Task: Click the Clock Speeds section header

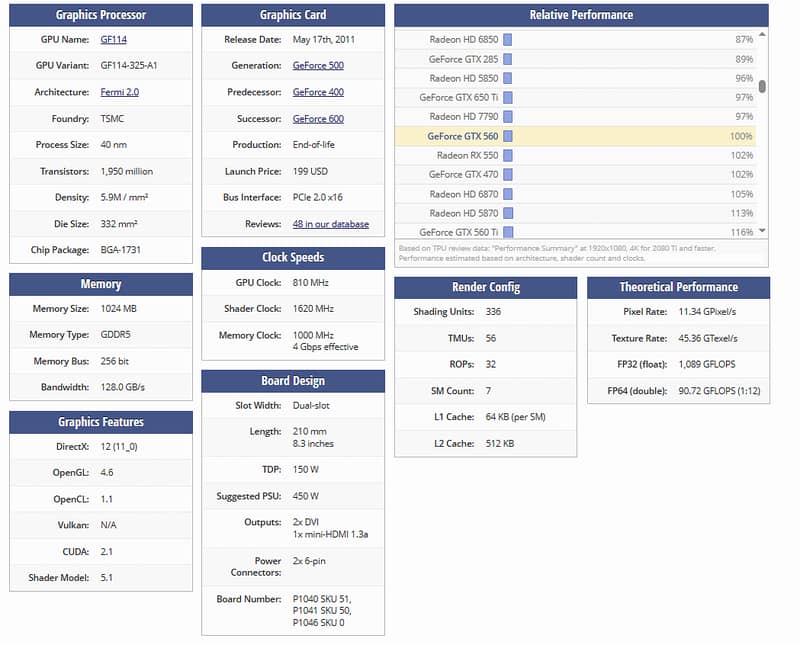Action: (x=293, y=258)
